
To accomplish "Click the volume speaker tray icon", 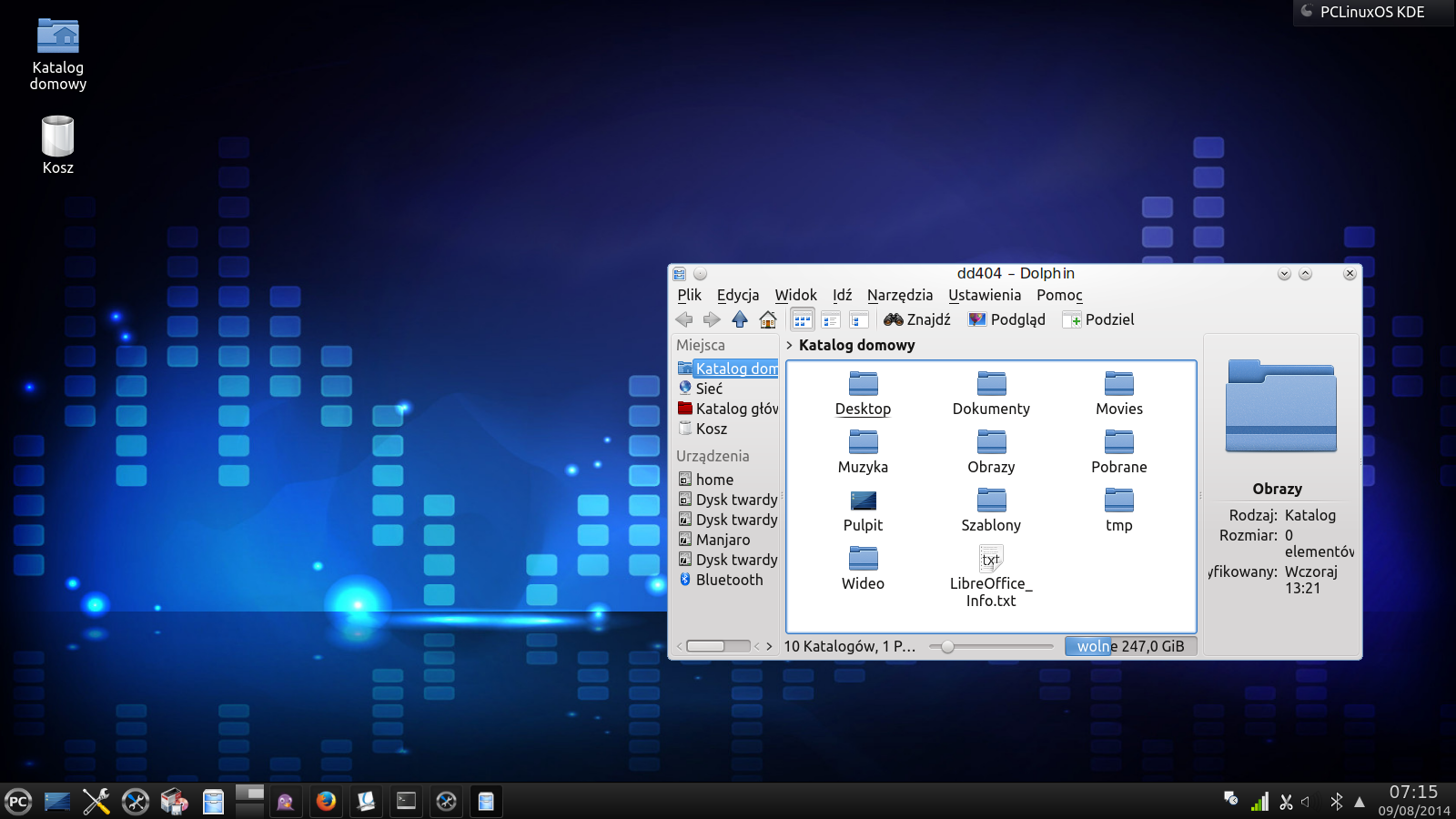I will tap(1306, 802).
